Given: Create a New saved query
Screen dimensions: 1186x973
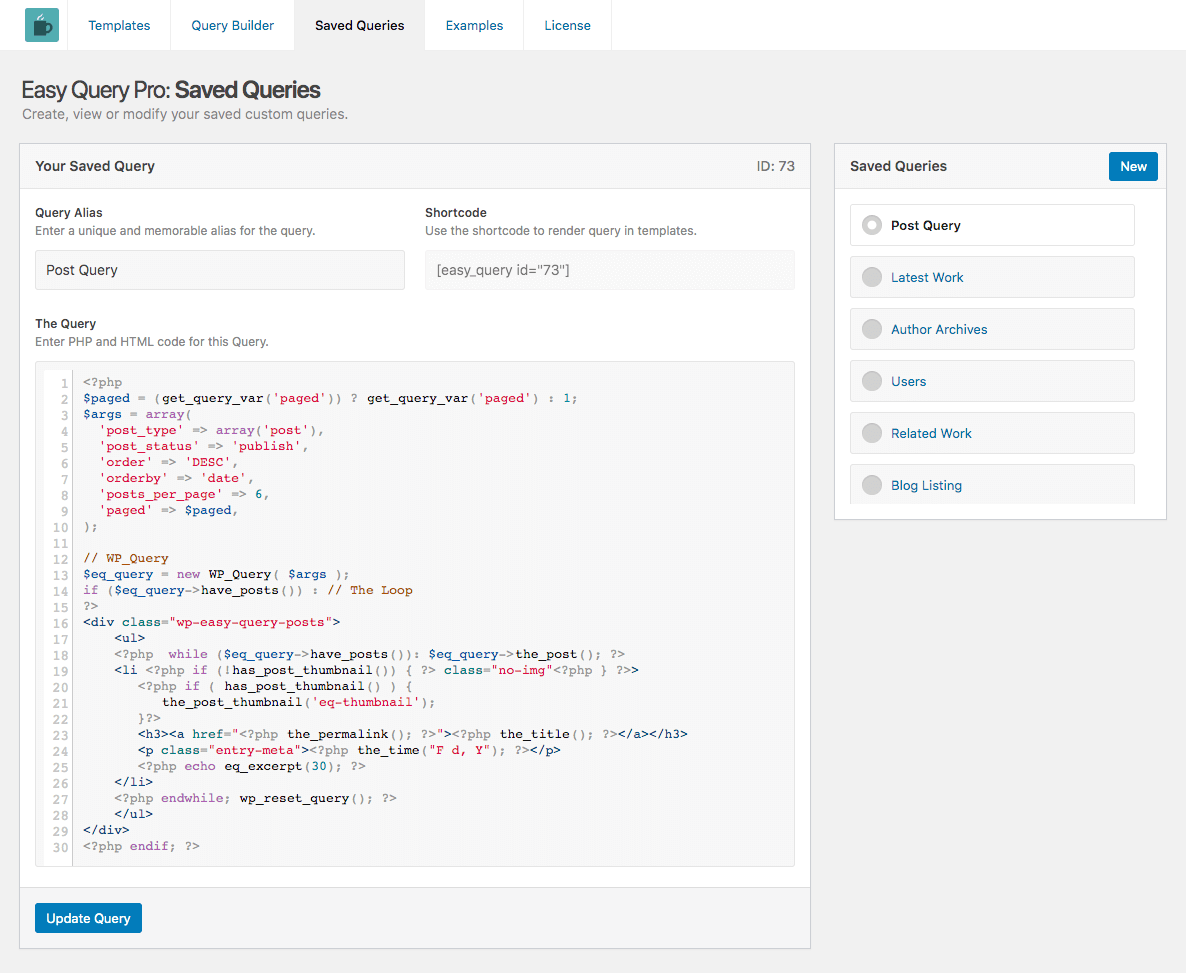Looking at the screenshot, I should point(1133,166).
